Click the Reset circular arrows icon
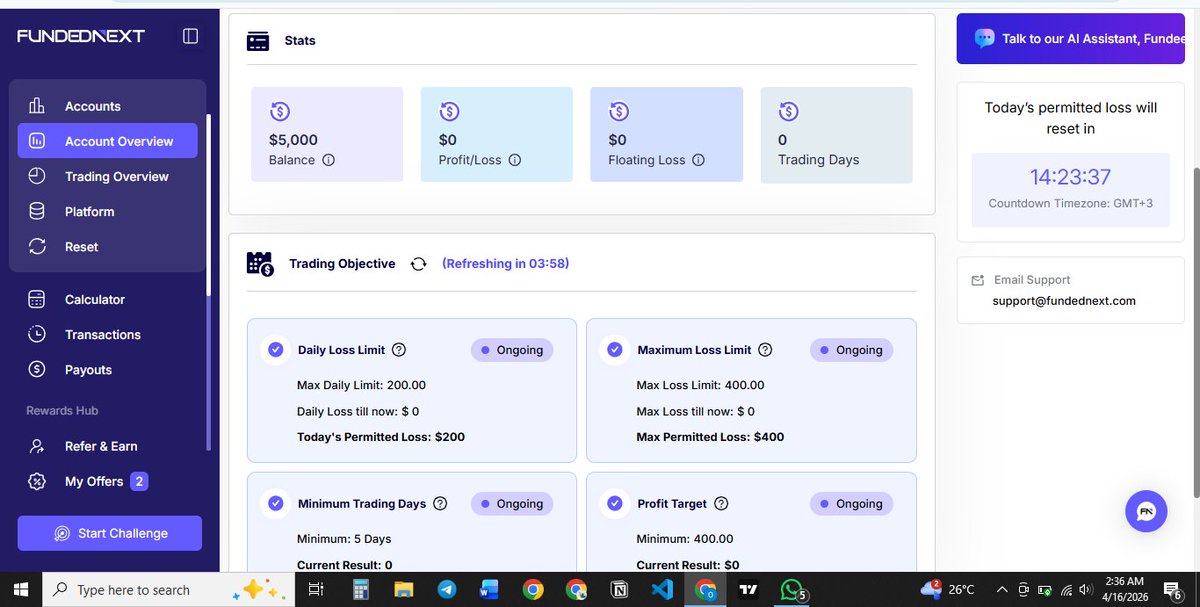Screen dimensions: 1200x607 37,246
